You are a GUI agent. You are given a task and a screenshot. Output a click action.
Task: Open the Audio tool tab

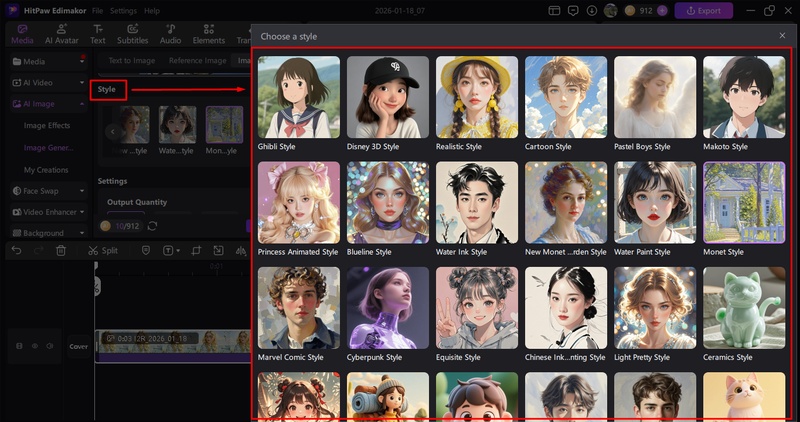coord(170,34)
